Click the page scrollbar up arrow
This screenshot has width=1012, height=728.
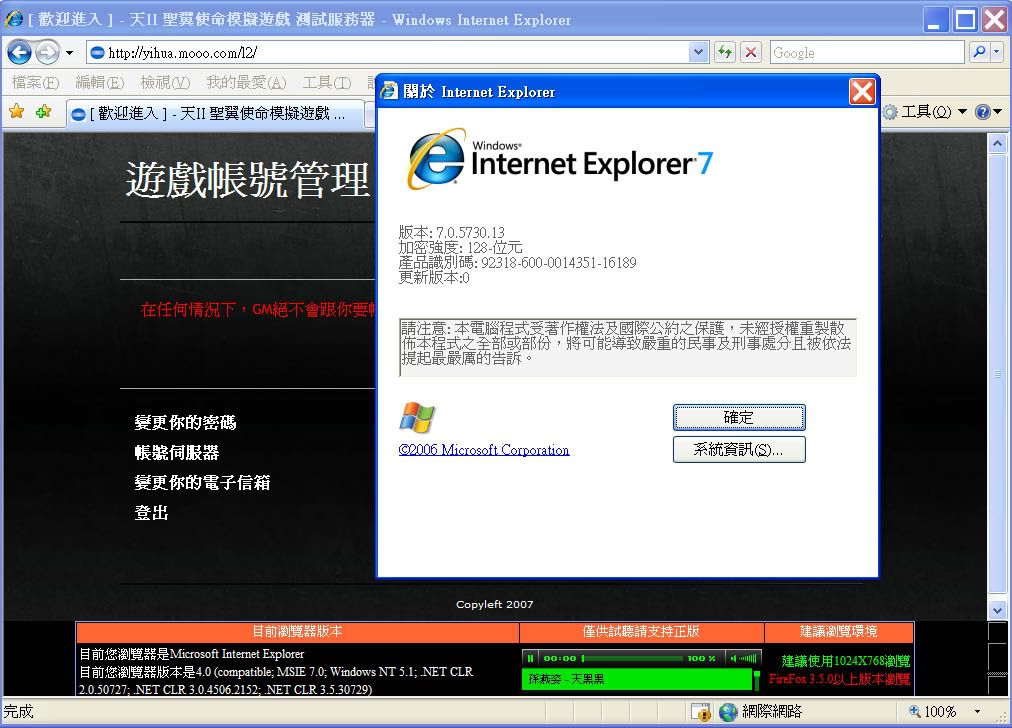(997, 143)
